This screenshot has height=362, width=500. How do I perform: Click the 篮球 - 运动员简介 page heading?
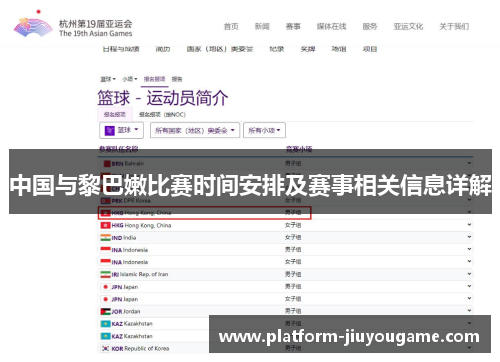[x=163, y=98]
